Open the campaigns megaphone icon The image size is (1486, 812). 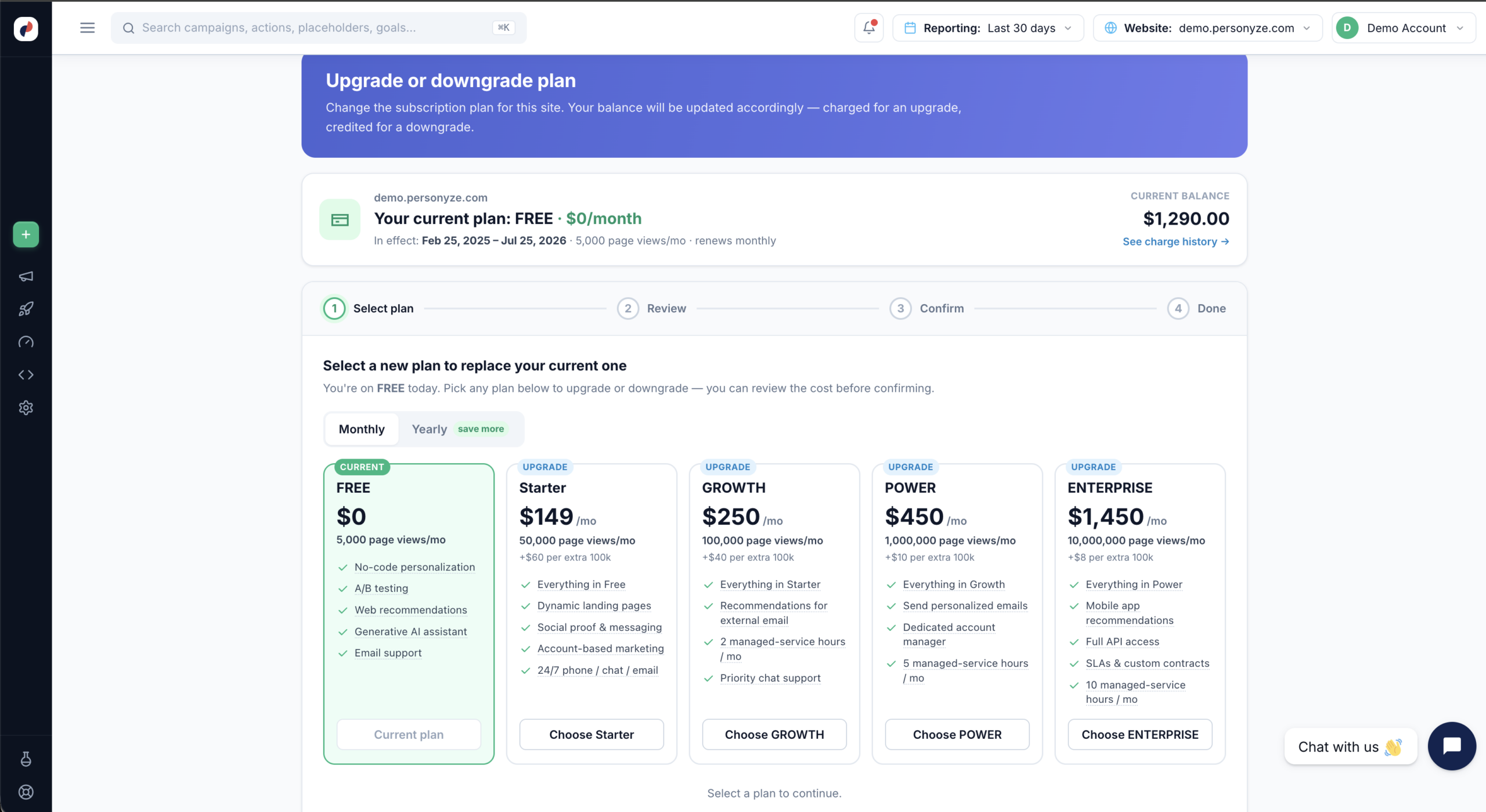[x=26, y=276]
